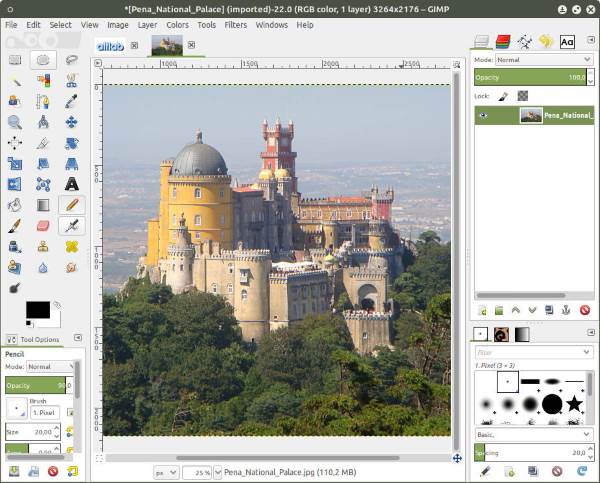Screen dimensions: 600x483
Task: Open the Colors menu
Action: [177, 25]
